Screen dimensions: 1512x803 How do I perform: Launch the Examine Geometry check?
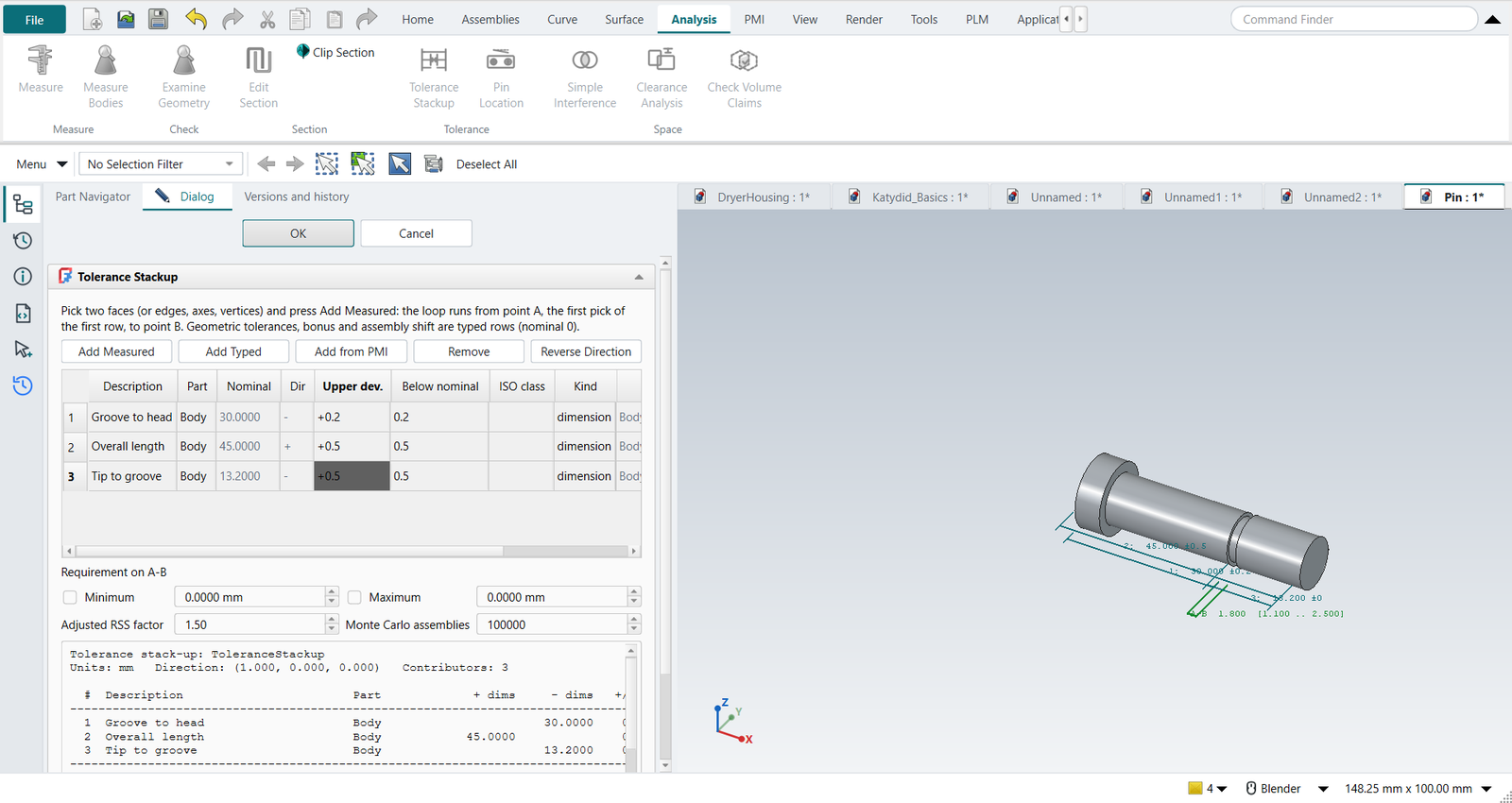point(184,77)
